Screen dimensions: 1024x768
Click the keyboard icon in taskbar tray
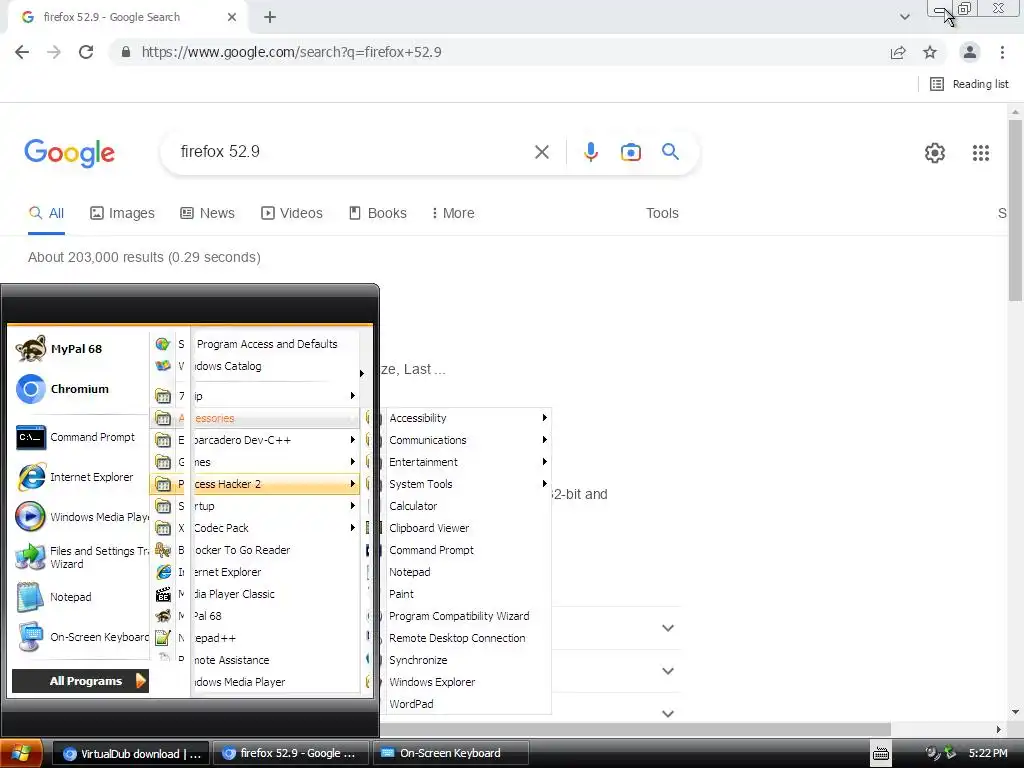(x=880, y=754)
